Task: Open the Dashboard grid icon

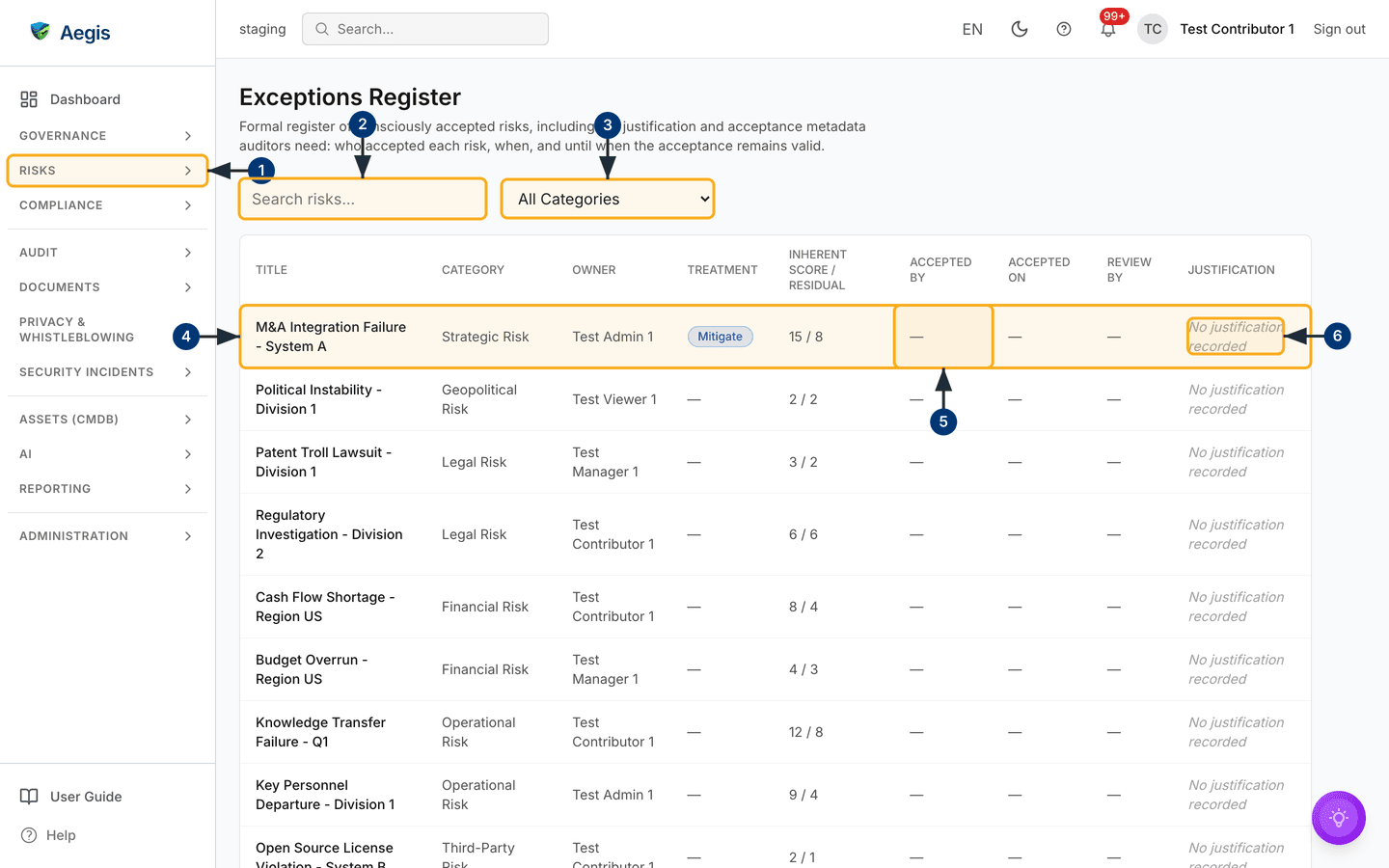Action: coord(29,99)
